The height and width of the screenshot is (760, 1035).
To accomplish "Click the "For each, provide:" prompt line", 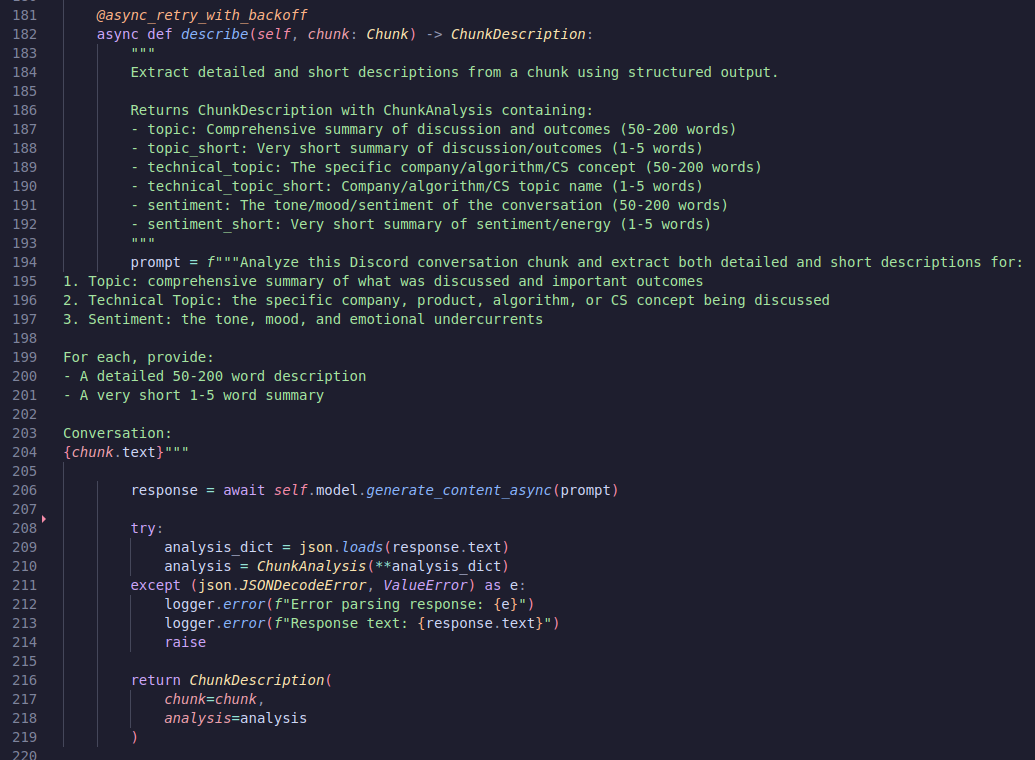I will 138,357.
